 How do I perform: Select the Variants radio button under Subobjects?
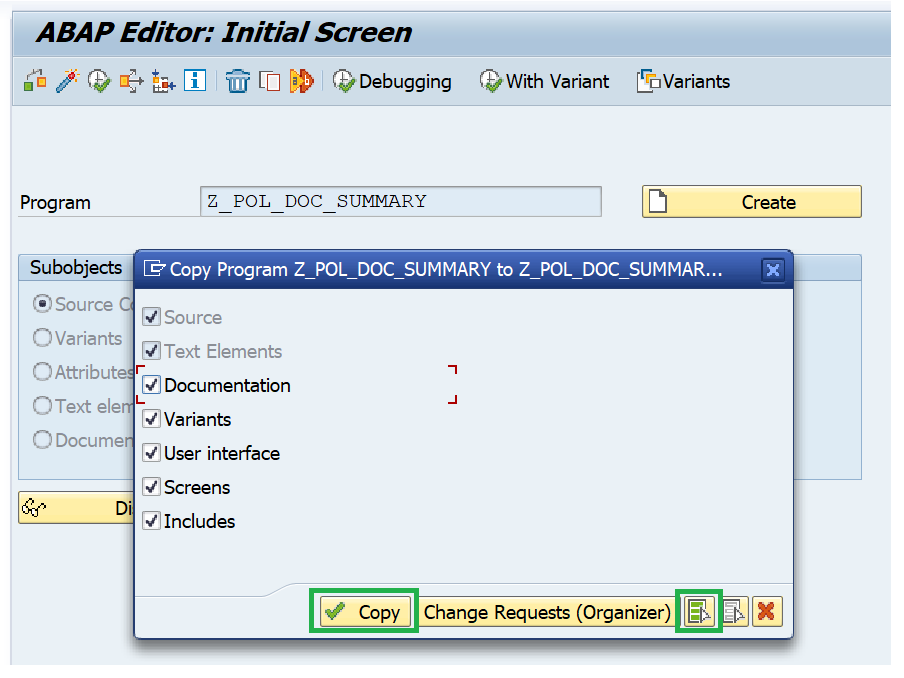point(42,338)
